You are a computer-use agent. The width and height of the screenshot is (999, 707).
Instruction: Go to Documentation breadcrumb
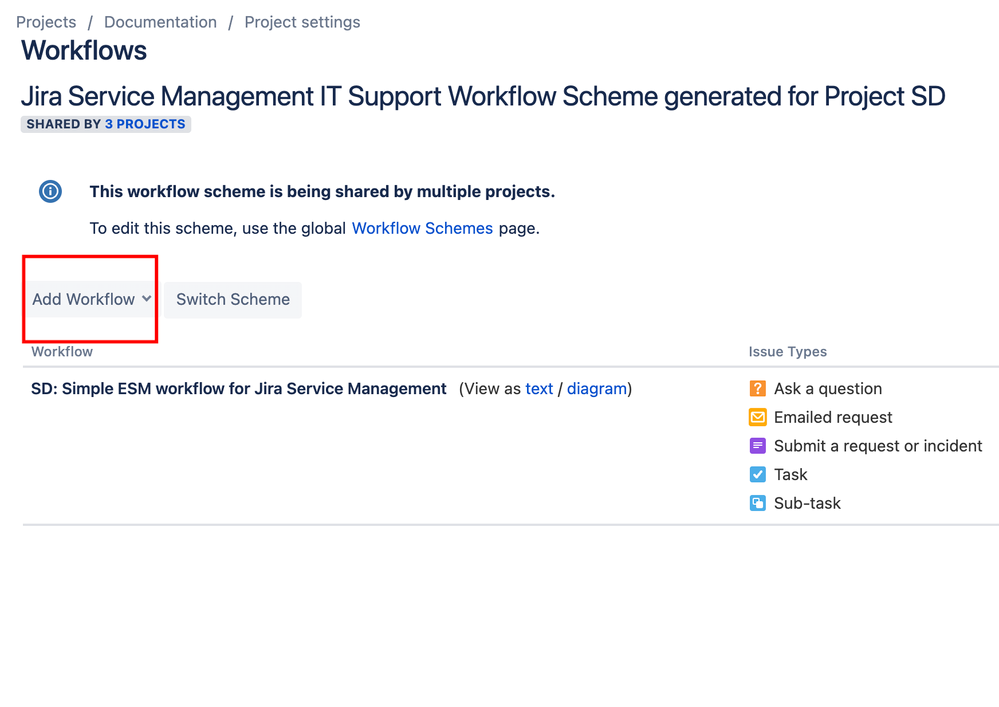161,22
